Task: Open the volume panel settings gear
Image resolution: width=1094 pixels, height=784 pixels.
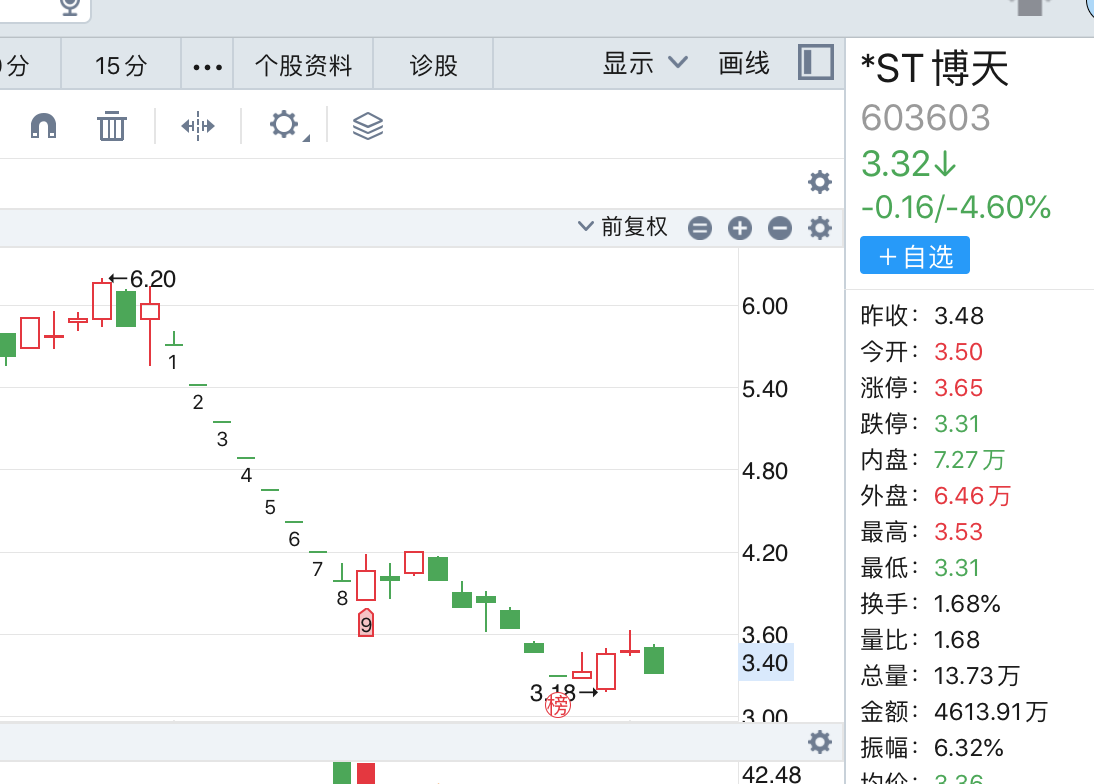Action: [x=820, y=742]
